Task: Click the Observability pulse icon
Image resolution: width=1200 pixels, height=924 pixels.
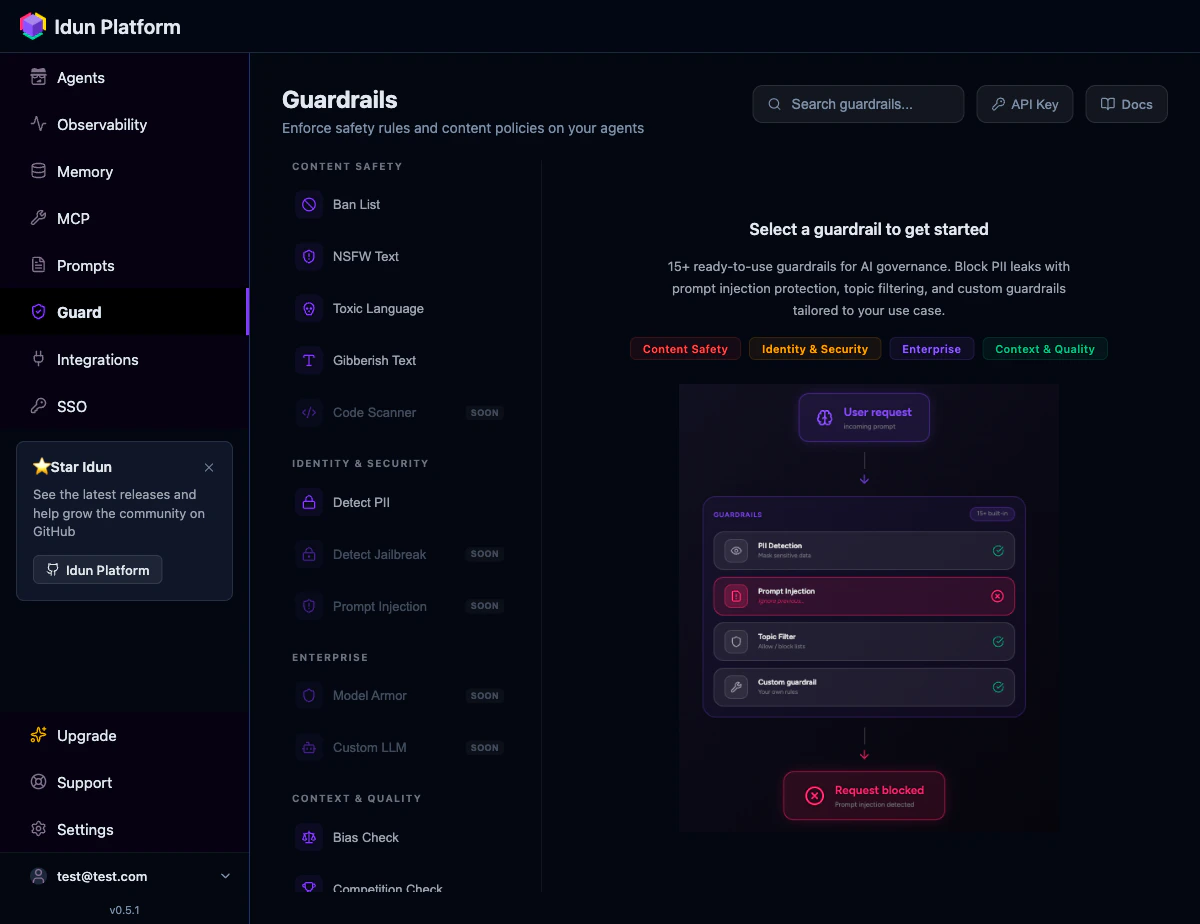Action: (x=39, y=124)
